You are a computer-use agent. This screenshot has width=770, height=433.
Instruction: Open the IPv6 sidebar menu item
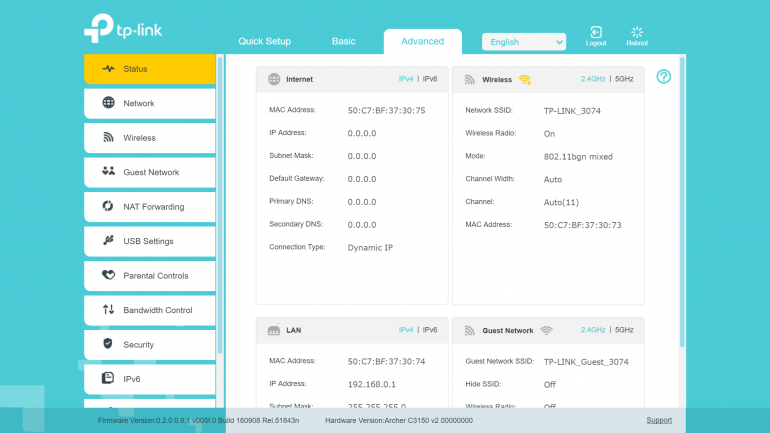click(150, 379)
